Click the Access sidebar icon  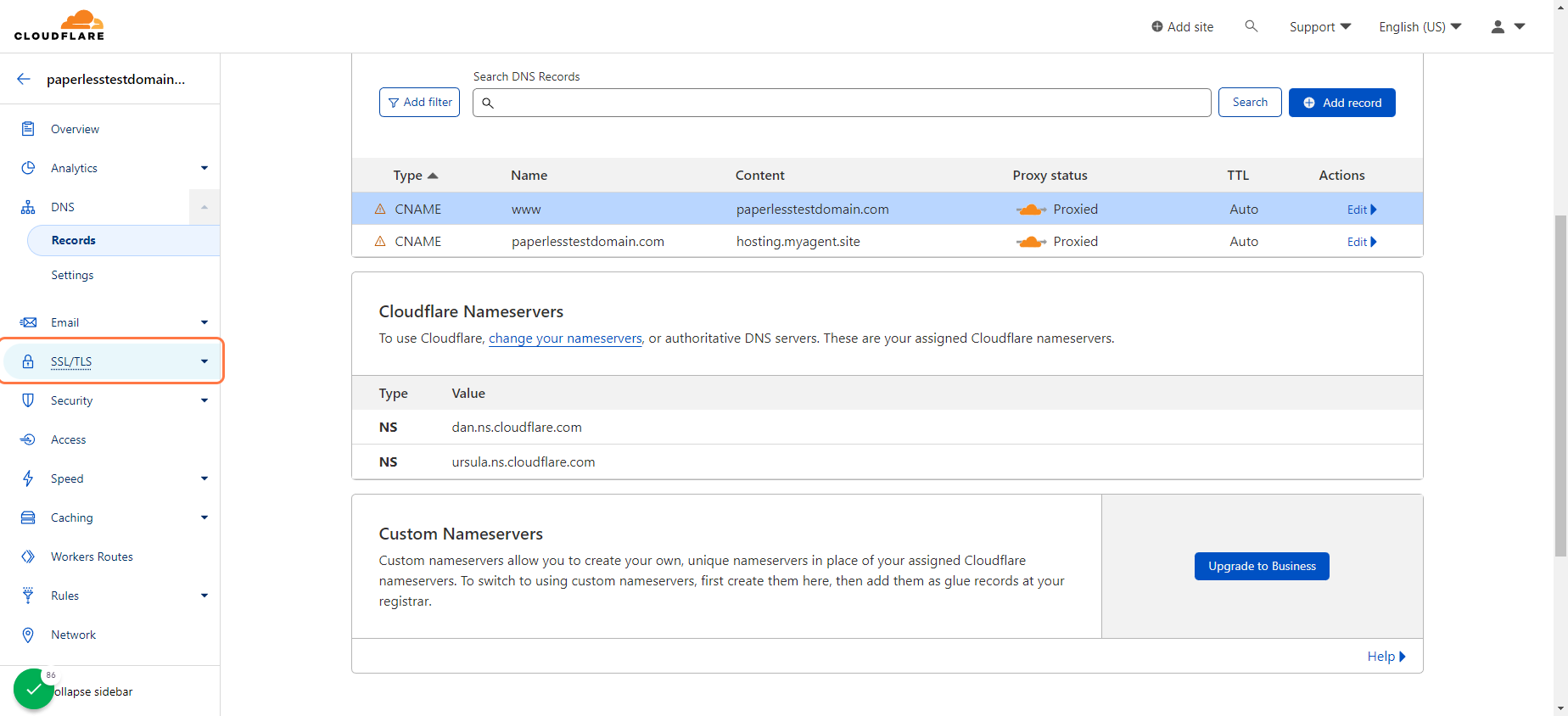[x=28, y=439]
